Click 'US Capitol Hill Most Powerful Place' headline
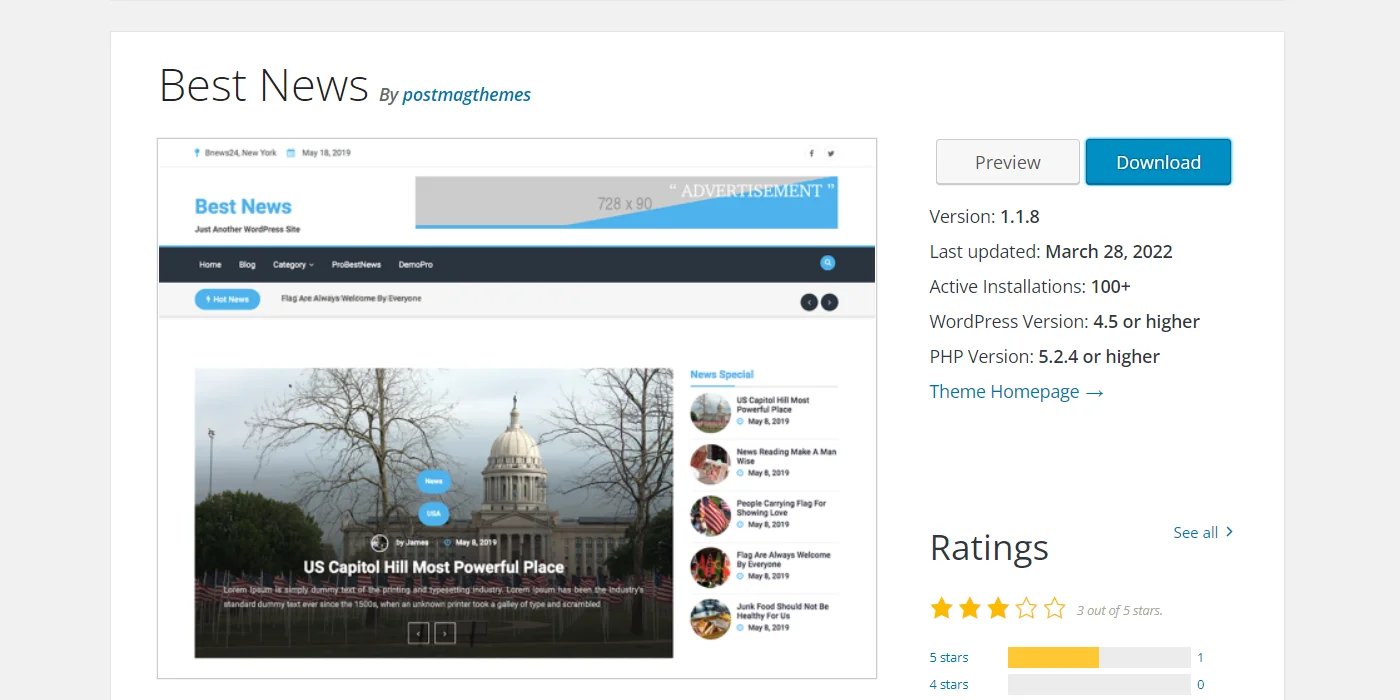1400x700 pixels. [x=434, y=567]
